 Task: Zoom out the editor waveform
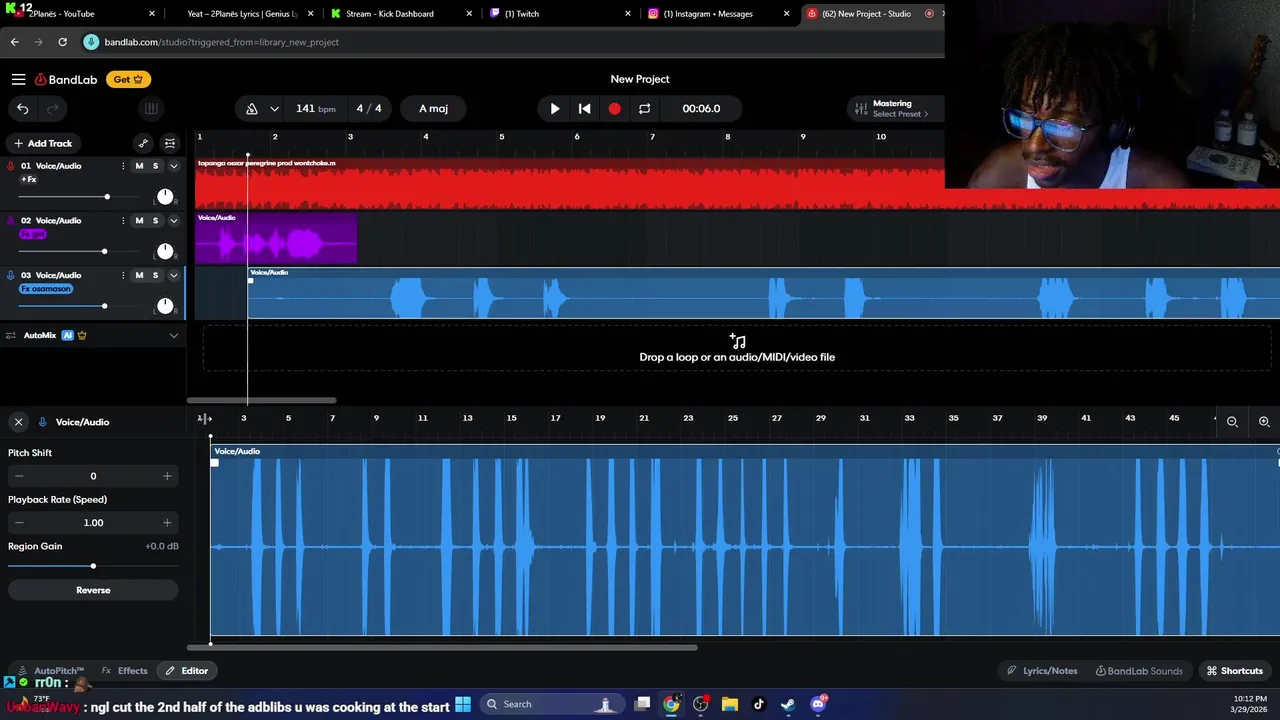point(1232,422)
